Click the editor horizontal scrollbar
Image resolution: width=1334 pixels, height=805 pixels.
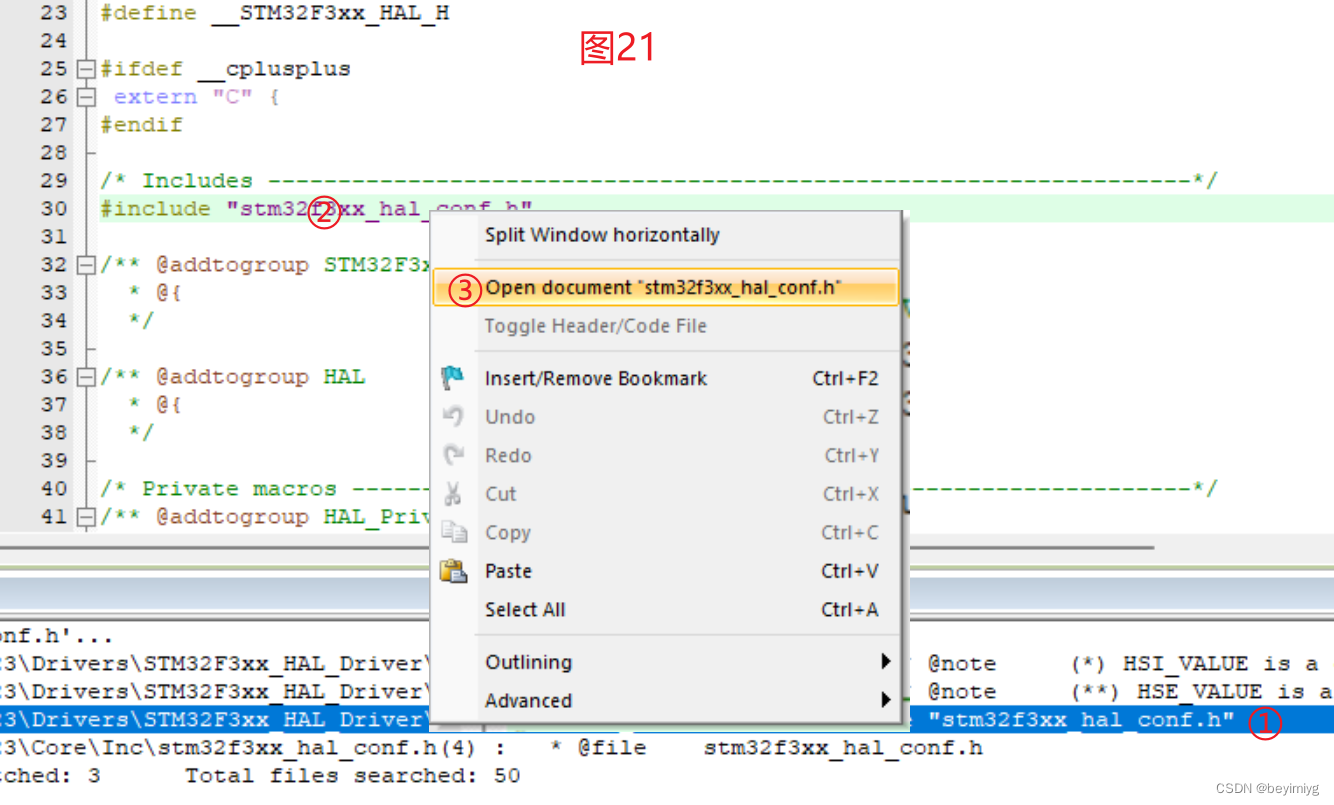click(x=577, y=548)
